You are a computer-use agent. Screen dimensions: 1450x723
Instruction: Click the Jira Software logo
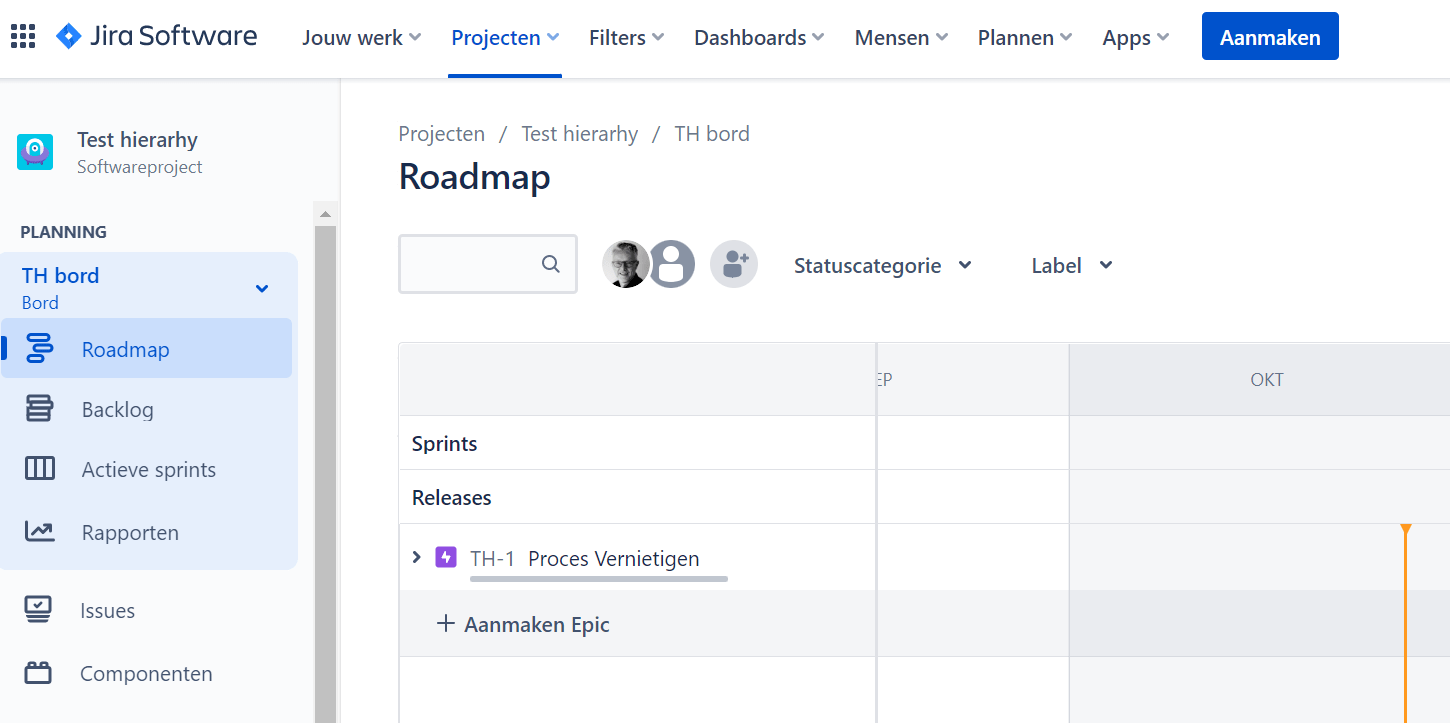[157, 37]
